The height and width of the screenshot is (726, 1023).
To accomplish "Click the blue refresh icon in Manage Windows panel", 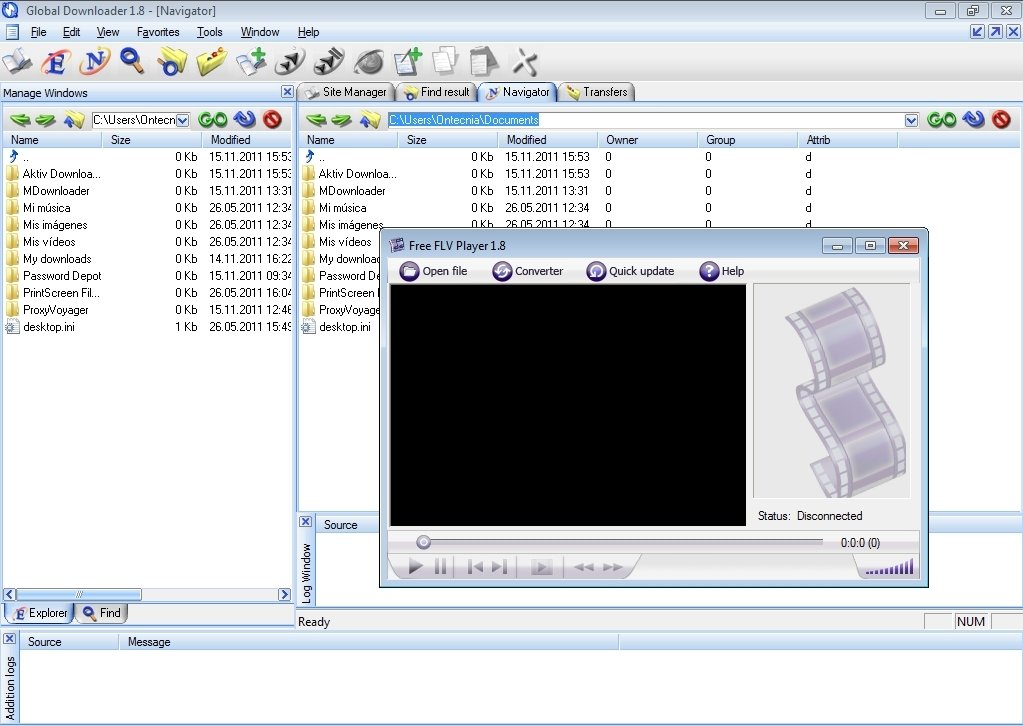I will pyautogui.click(x=245, y=119).
